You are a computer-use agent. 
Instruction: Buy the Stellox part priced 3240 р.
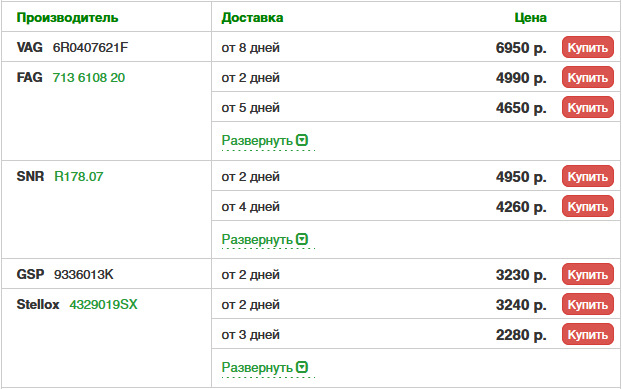point(587,305)
